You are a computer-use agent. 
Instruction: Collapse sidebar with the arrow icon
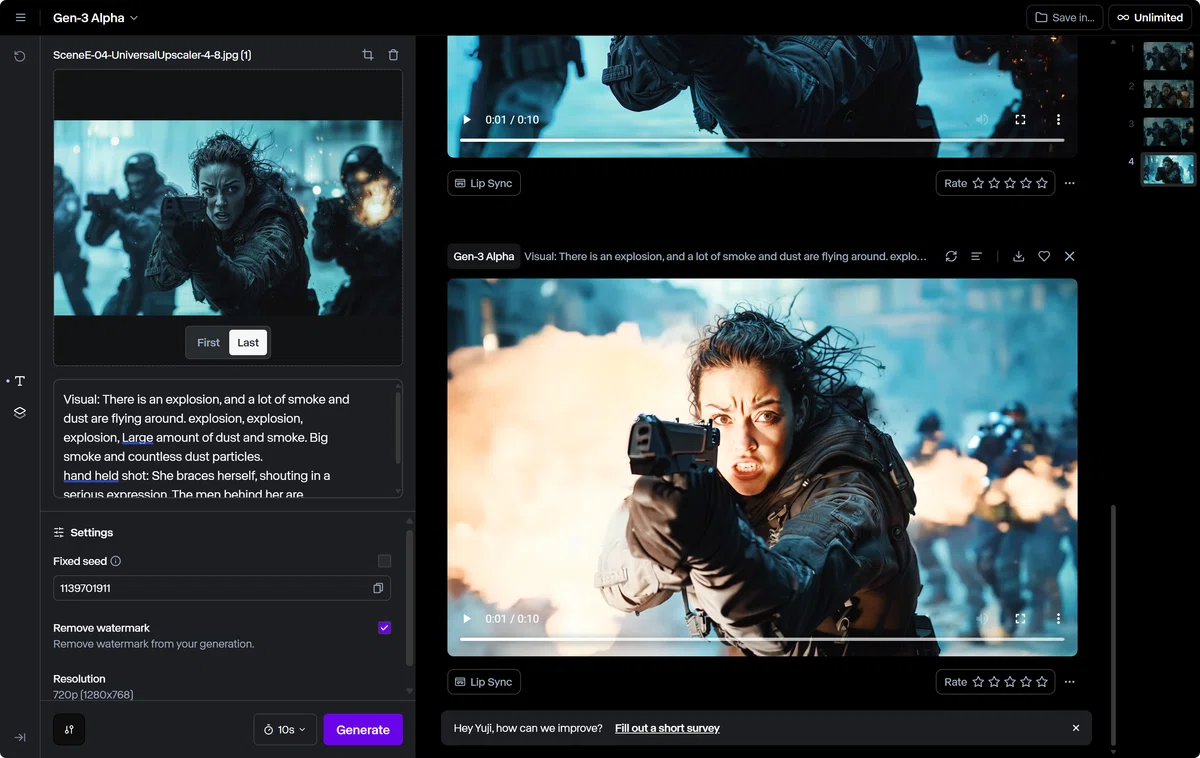coord(19,737)
